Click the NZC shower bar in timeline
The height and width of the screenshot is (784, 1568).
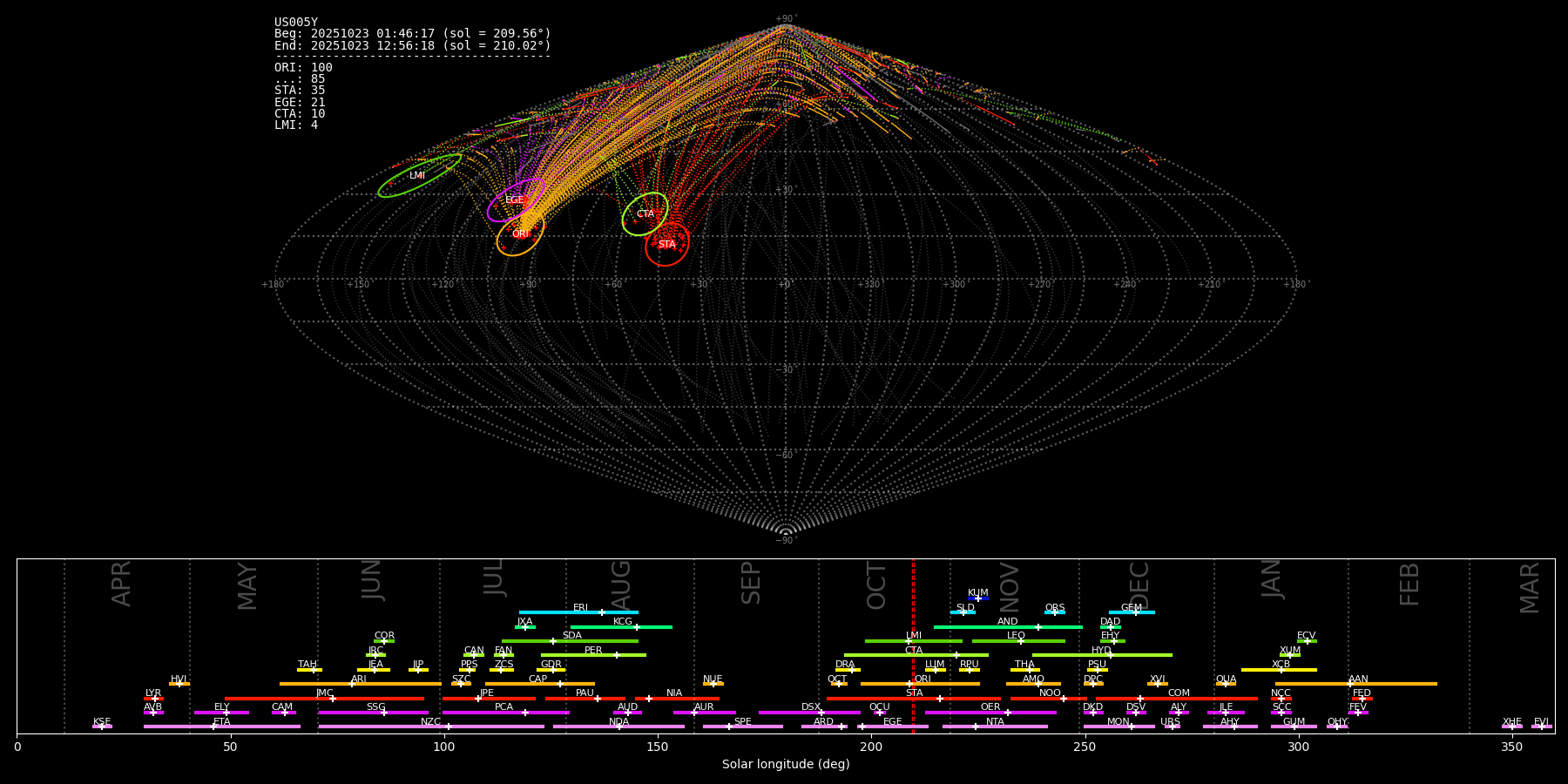pyautogui.click(x=431, y=727)
